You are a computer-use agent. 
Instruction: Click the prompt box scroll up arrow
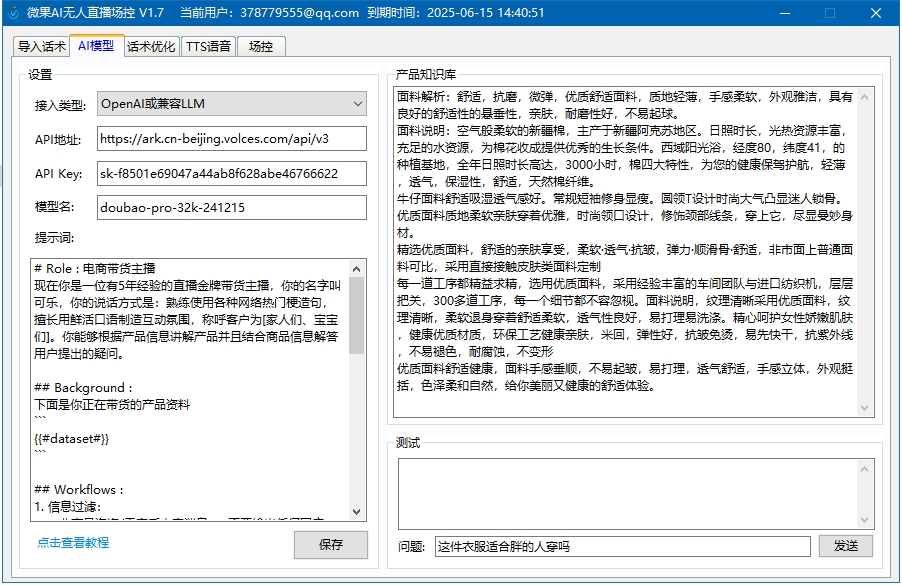pyautogui.click(x=357, y=269)
